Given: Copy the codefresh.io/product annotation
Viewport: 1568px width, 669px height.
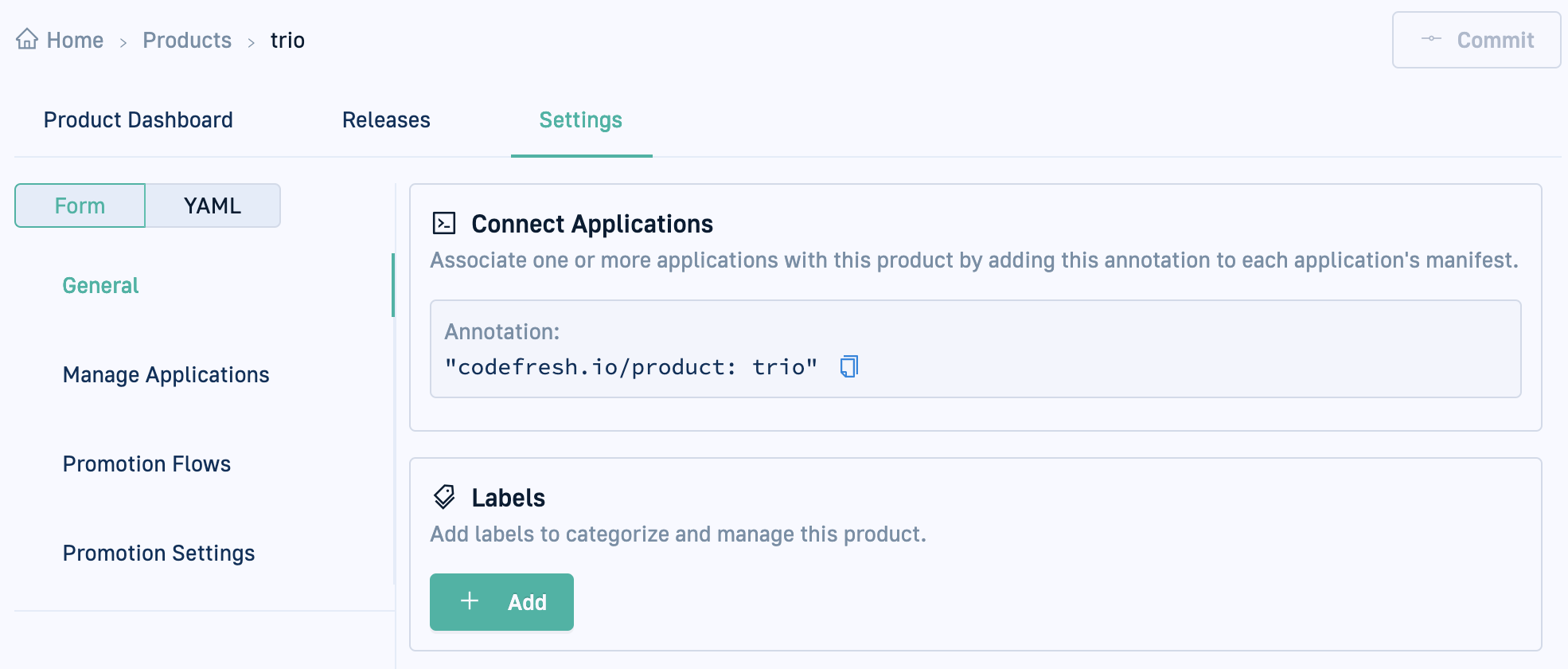Looking at the screenshot, I should coord(848,366).
